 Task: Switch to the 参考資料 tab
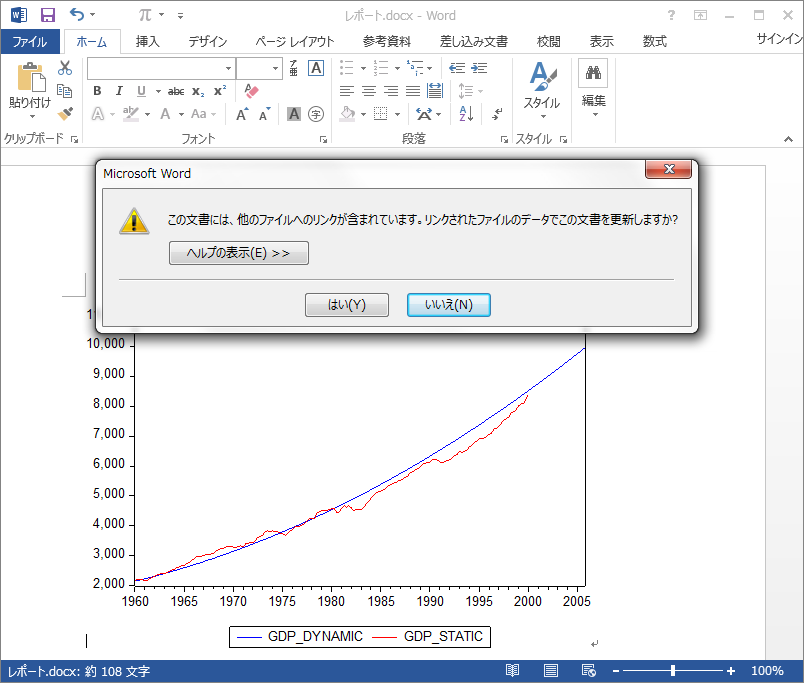tap(387, 42)
